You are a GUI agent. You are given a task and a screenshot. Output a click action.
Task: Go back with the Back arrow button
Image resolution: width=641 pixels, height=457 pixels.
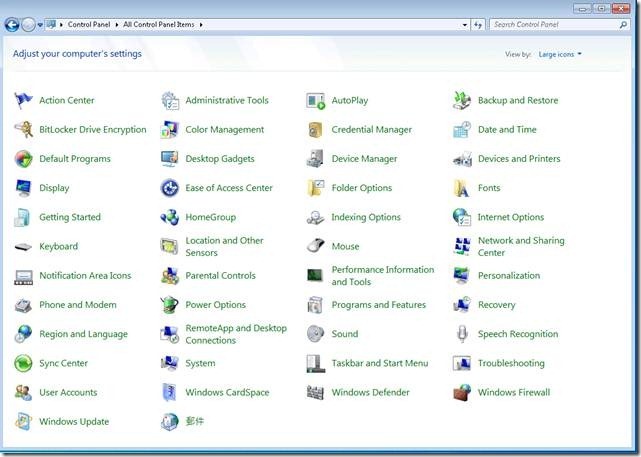click(12, 25)
